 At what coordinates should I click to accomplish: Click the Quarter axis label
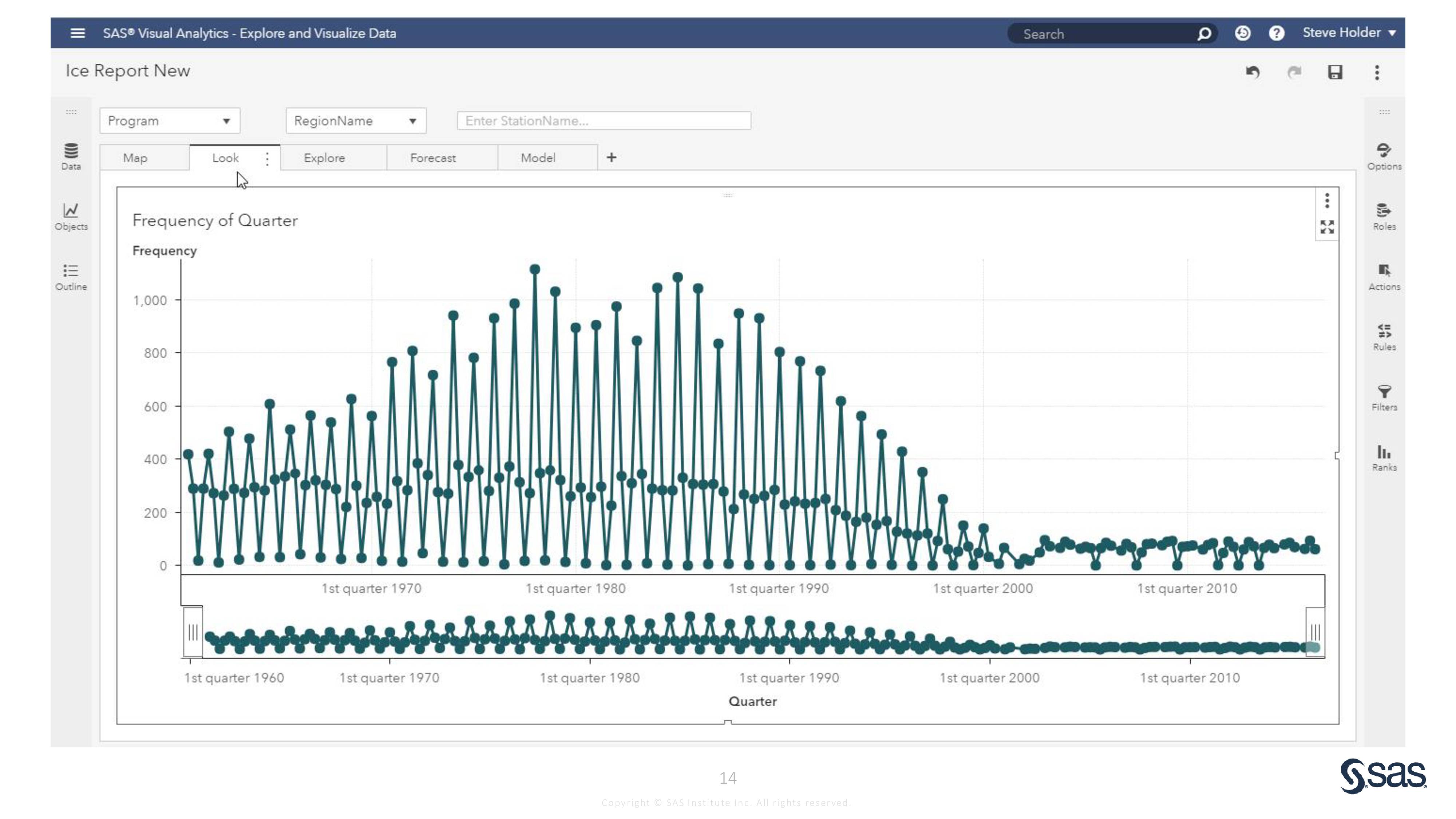[x=752, y=701]
